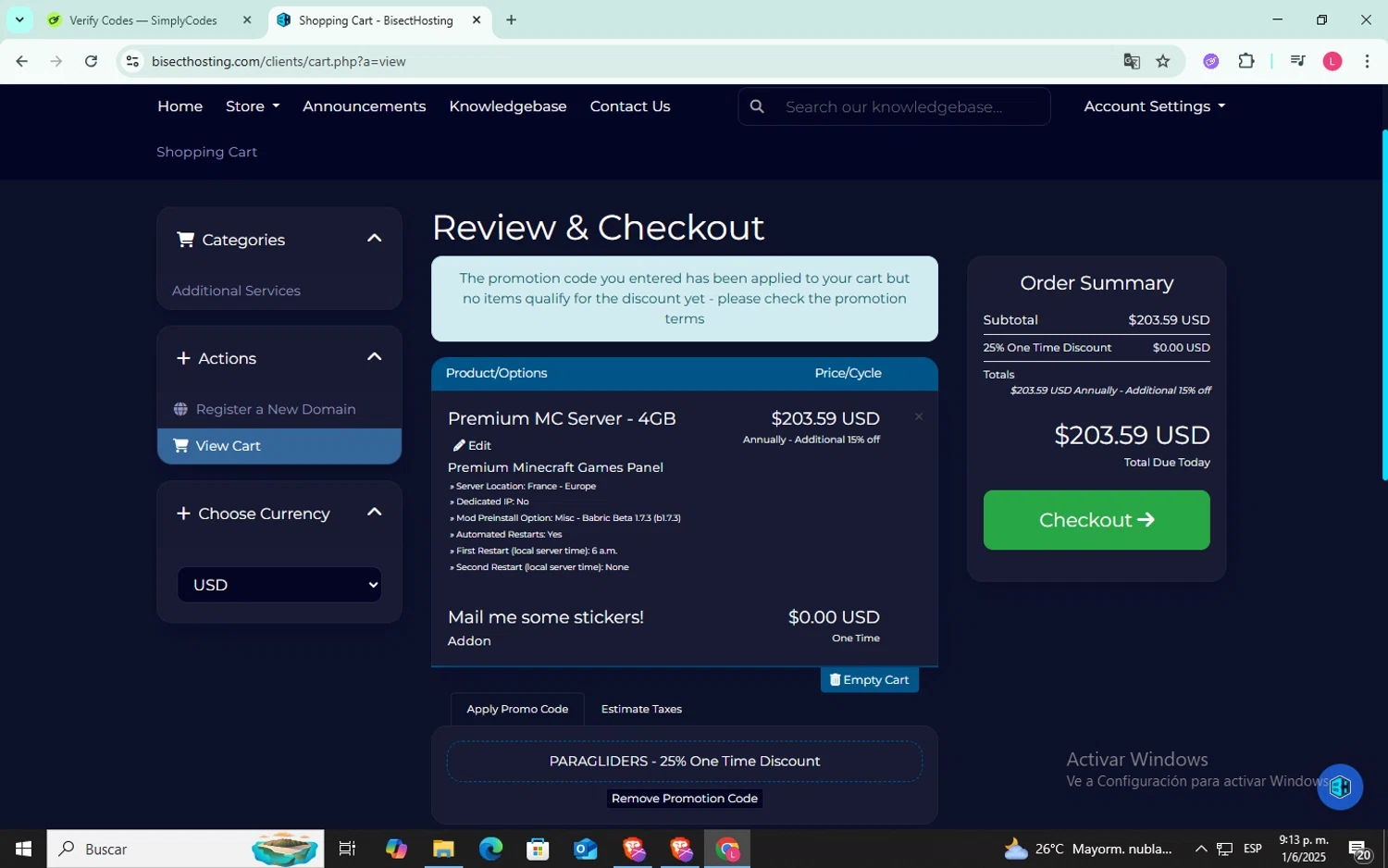Open Chrome three-dot menu

[x=1367, y=61]
